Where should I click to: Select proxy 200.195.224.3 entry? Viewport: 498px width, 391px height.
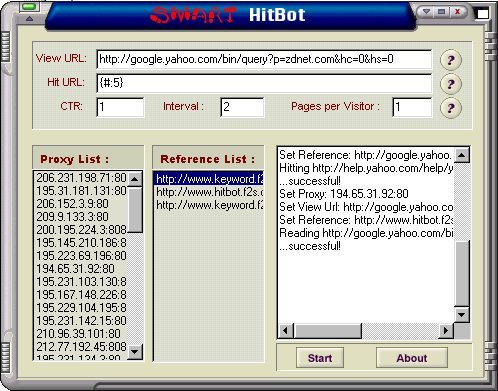[x=81, y=230]
